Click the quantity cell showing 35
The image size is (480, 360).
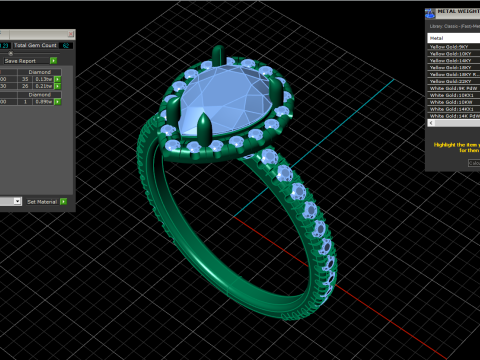tap(25, 79)
